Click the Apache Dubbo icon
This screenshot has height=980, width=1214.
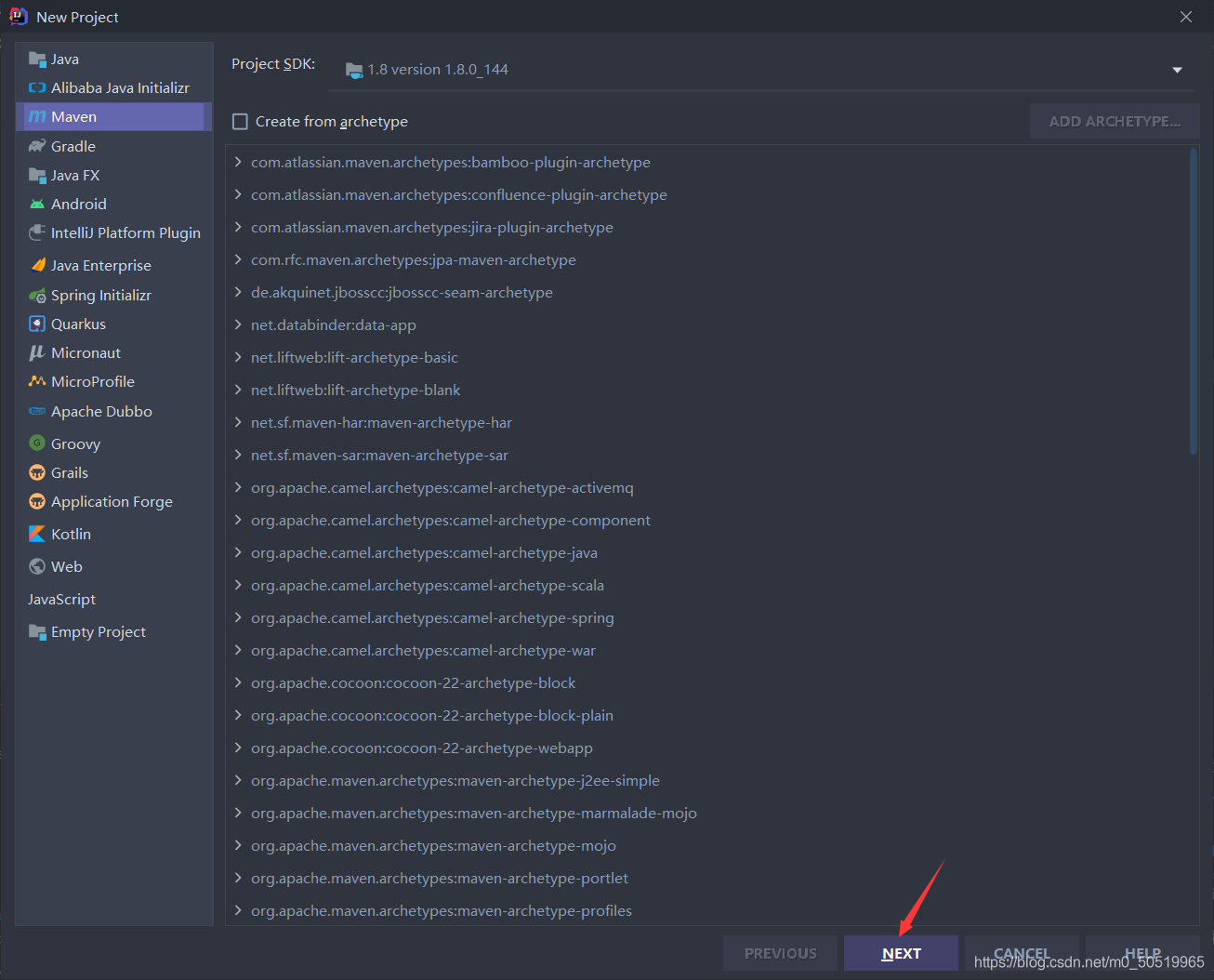coord(37,411)
